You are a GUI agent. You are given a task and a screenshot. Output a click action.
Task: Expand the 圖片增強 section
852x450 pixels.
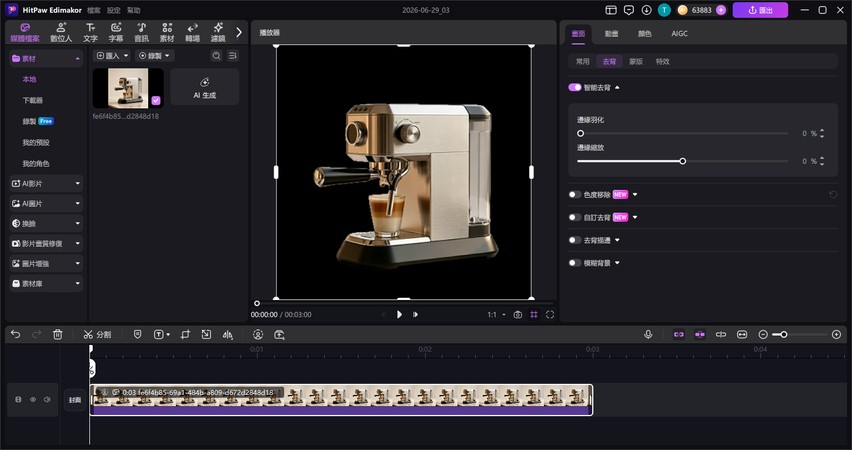tap(46, 264)
